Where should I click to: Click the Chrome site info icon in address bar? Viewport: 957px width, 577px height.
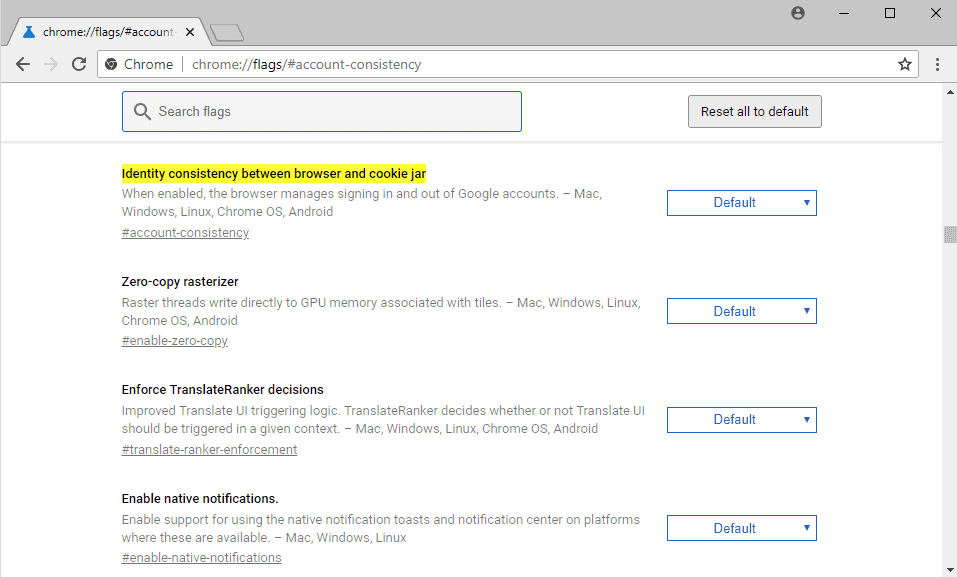111,64
